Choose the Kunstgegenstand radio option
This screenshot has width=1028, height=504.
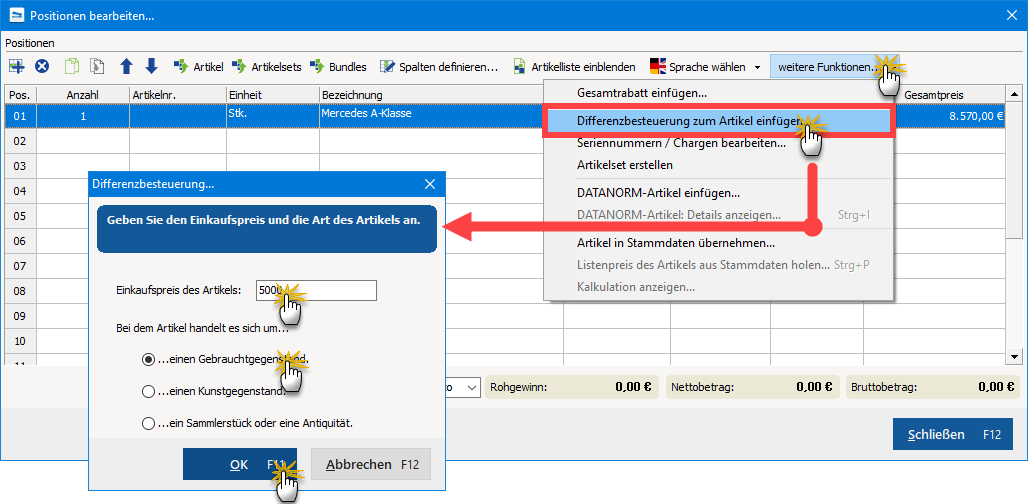pyautogui.click(x=149, y=391)
